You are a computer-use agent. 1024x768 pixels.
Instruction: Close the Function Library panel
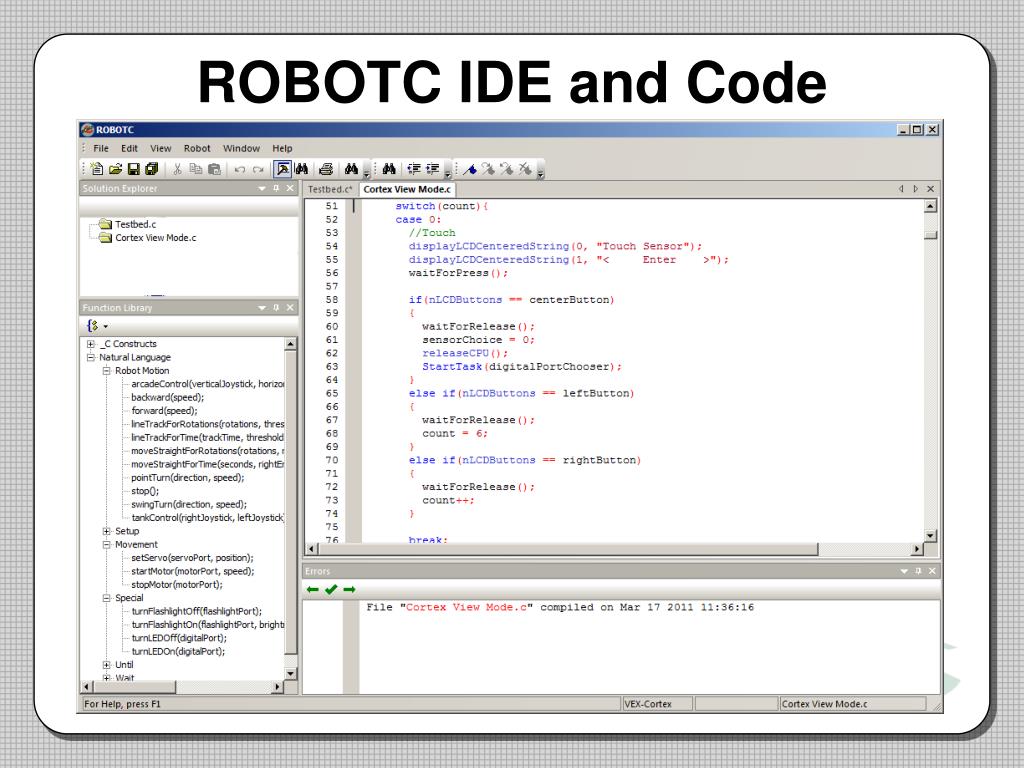click(290, 308)
